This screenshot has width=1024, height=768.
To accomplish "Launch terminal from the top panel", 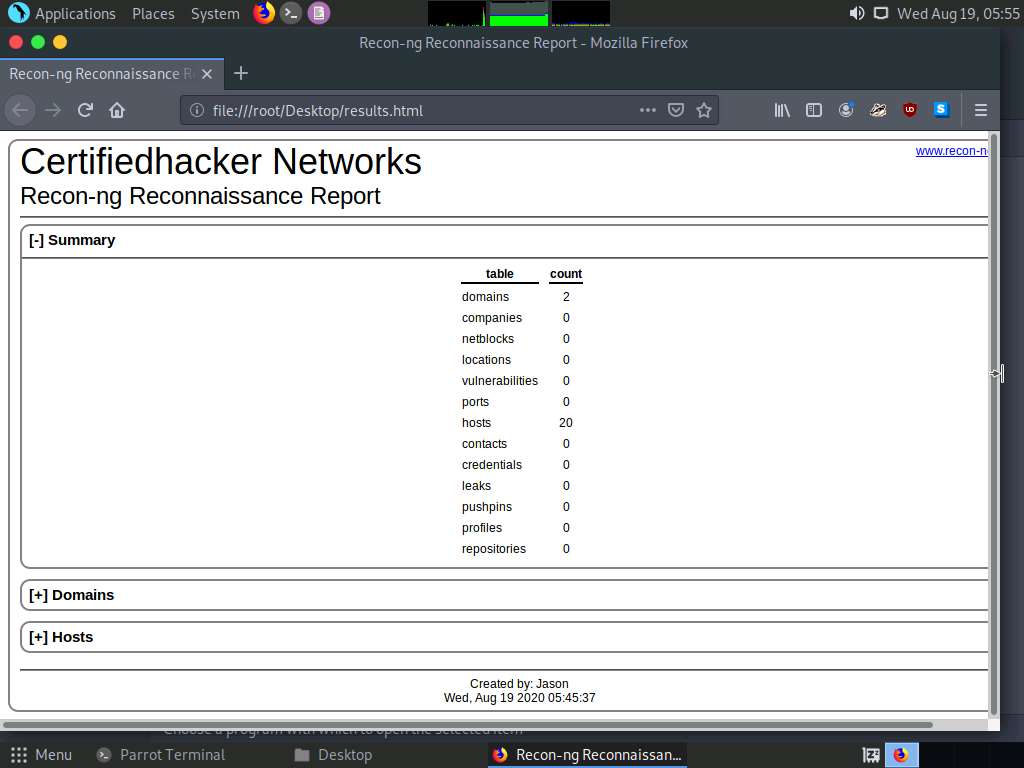I will tap(291, 13).
